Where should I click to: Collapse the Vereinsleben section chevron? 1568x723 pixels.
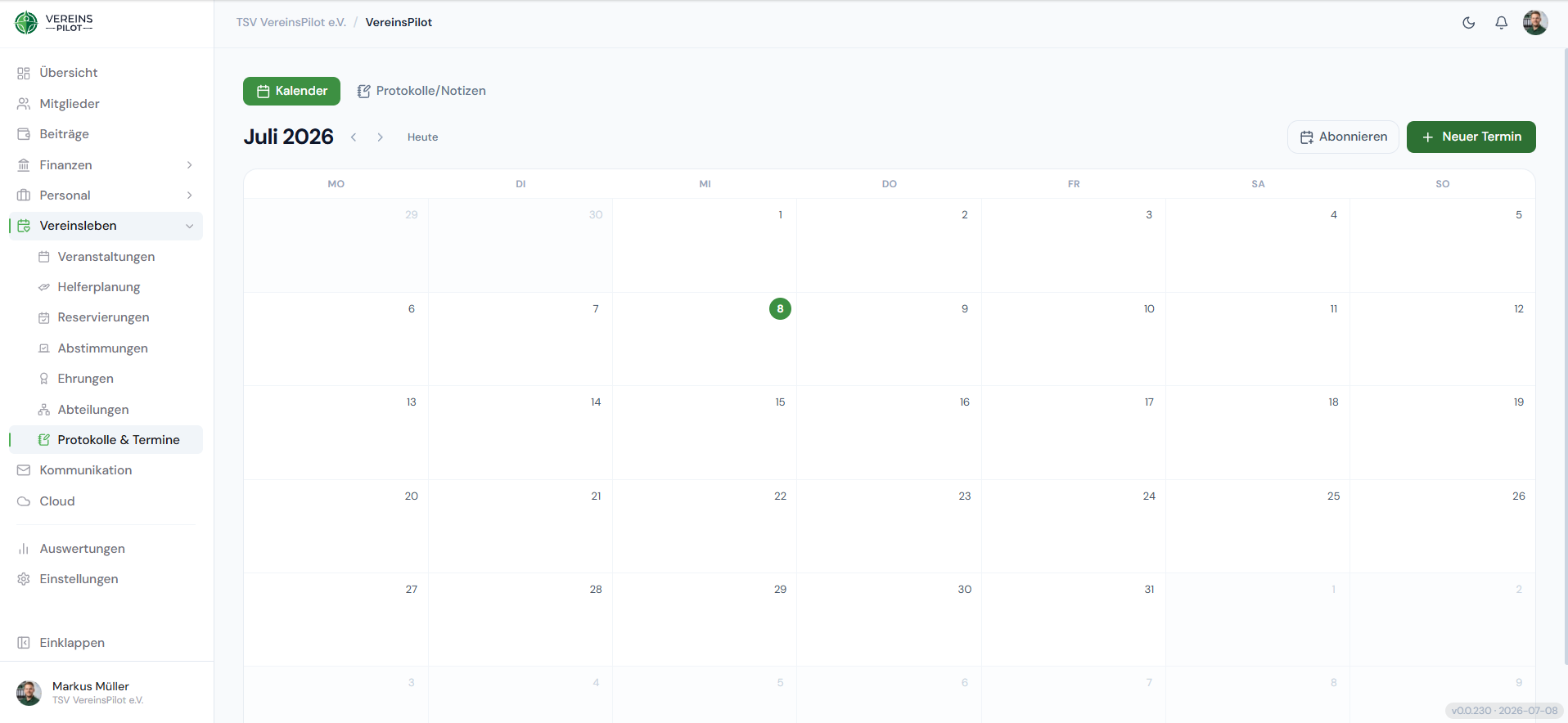[190, 226]
